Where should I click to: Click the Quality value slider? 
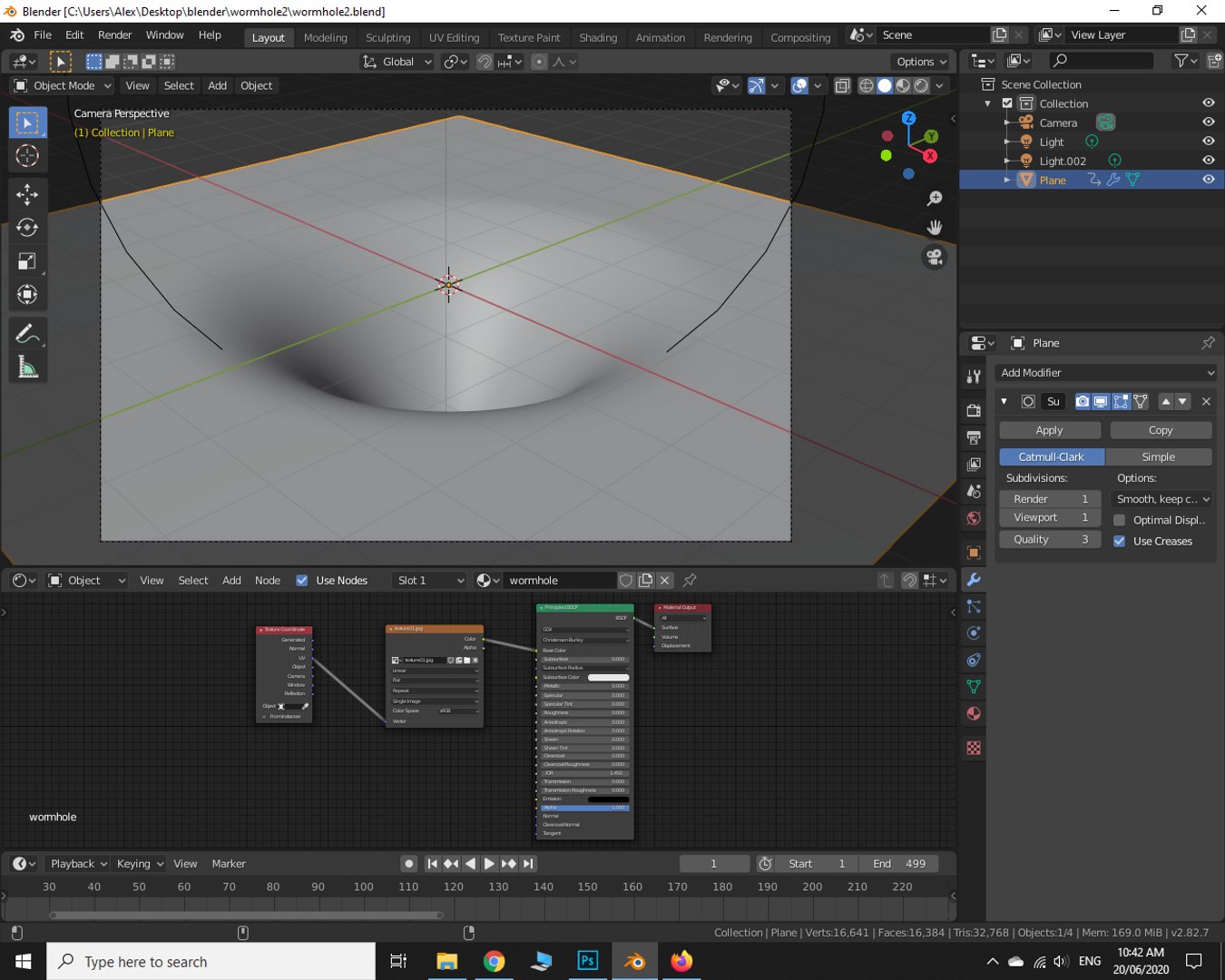click(1050, 539)
